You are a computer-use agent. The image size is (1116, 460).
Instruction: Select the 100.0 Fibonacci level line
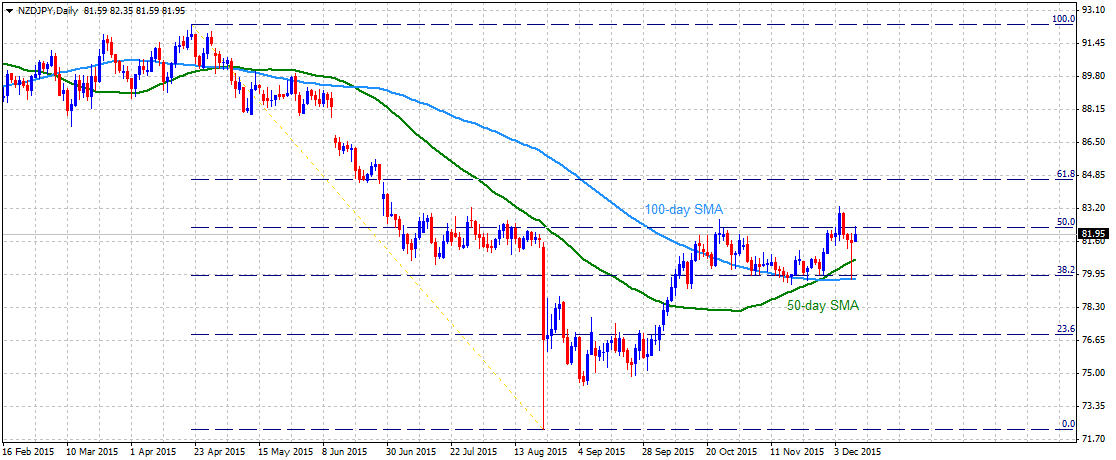[623, 23]
